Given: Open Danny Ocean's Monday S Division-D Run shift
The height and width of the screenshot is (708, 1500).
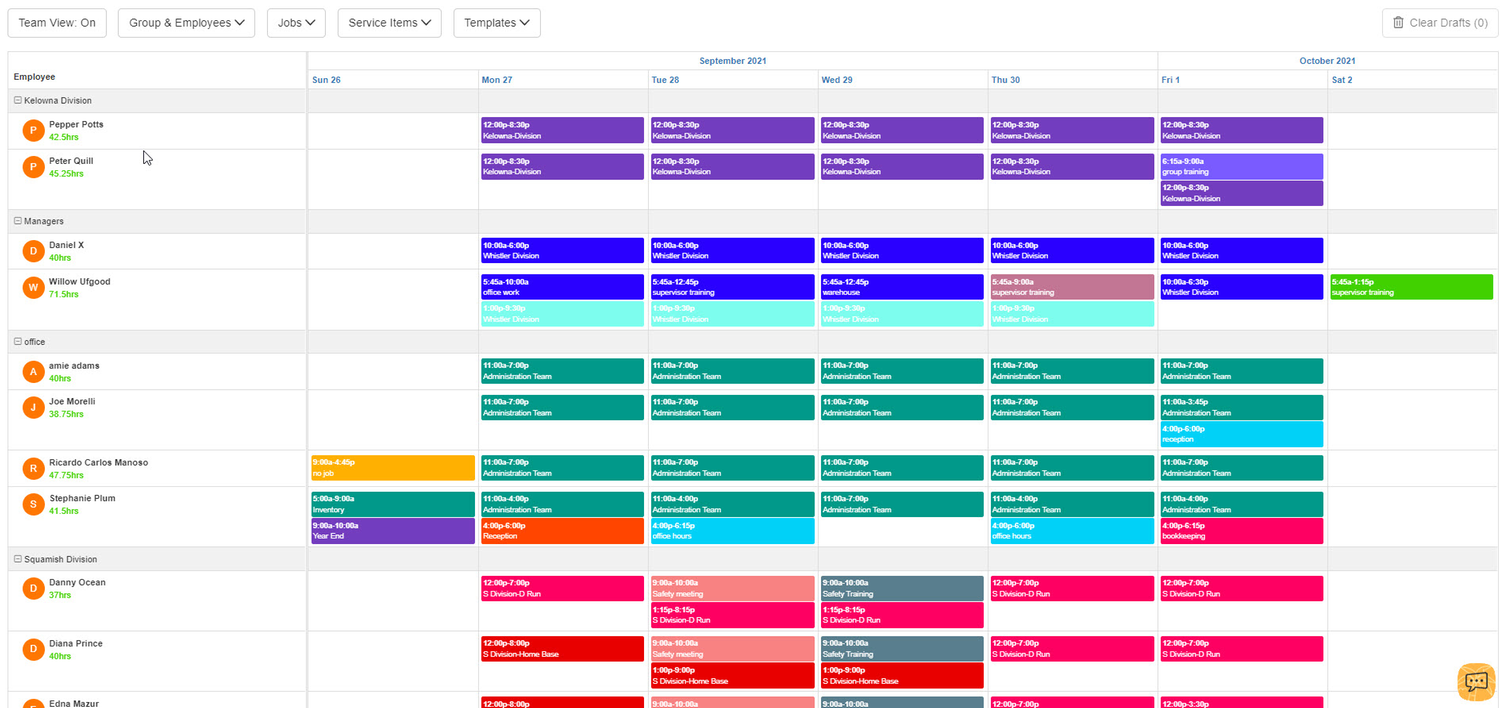Looking at the screenshot, I should click(x=562, y=588).
